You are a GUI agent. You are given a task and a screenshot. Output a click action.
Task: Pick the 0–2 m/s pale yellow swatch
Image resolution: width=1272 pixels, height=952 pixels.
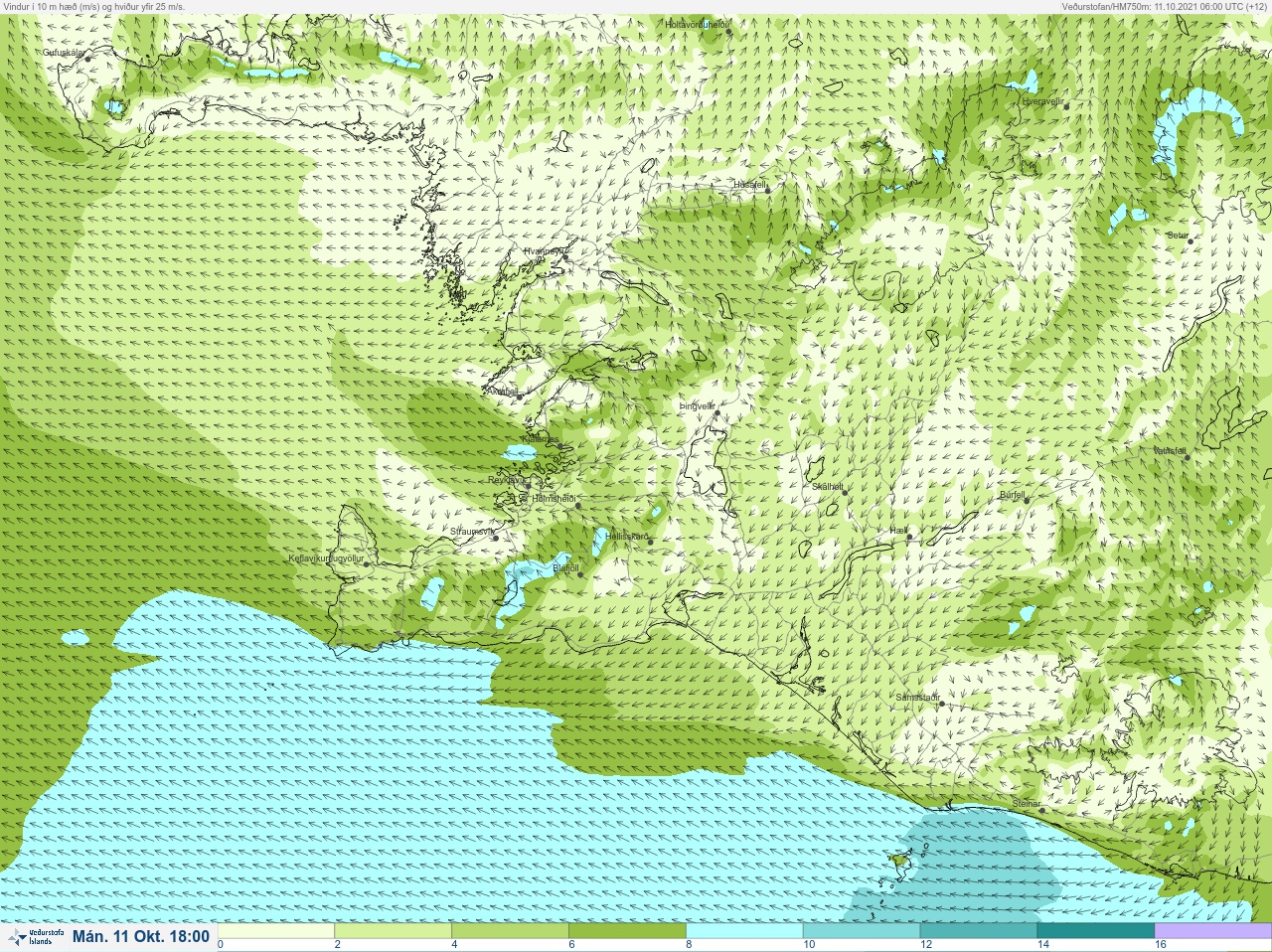point(276,931)
